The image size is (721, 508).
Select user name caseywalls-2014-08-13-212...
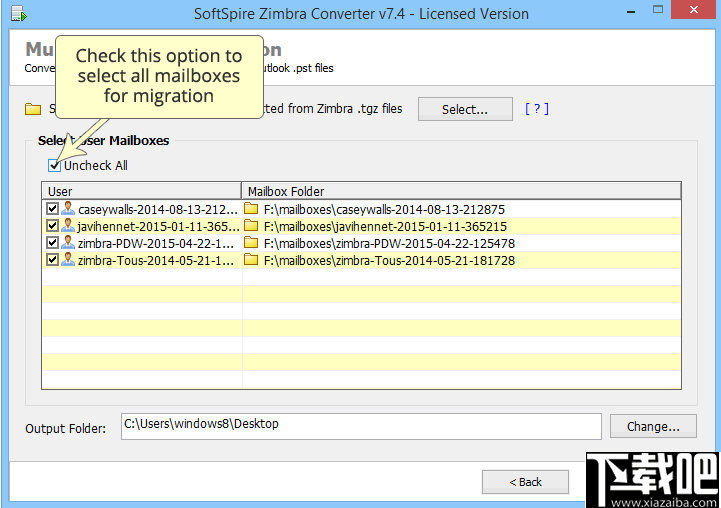pos(158,210)
